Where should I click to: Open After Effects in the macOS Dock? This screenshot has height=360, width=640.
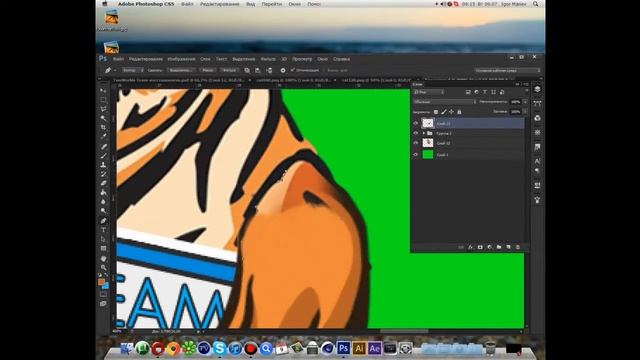point(374,348)
